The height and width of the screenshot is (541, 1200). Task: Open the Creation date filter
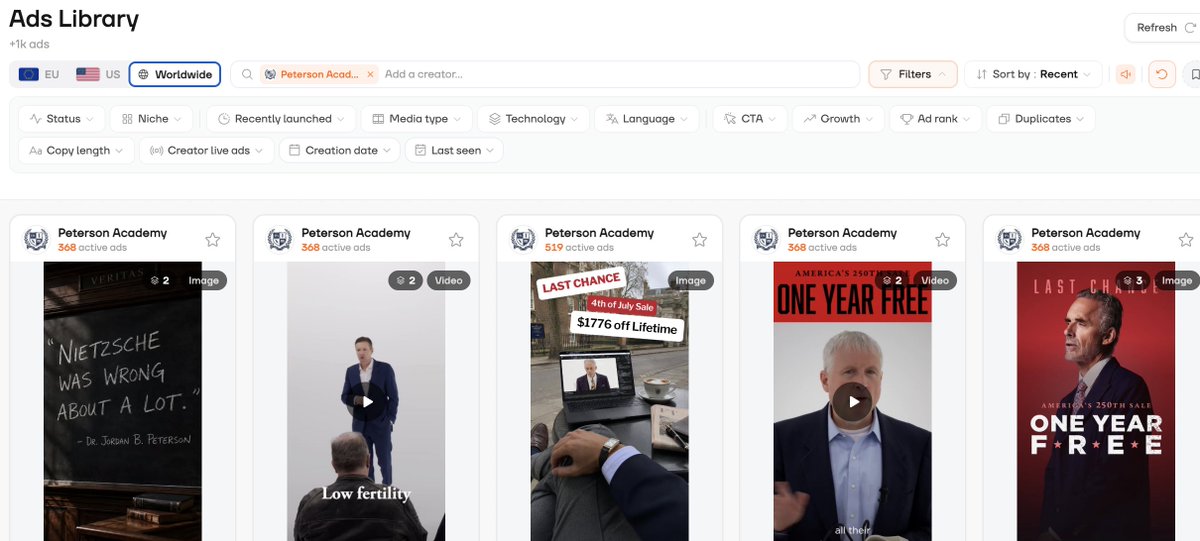pyautogui.click(x=339, y=150)
